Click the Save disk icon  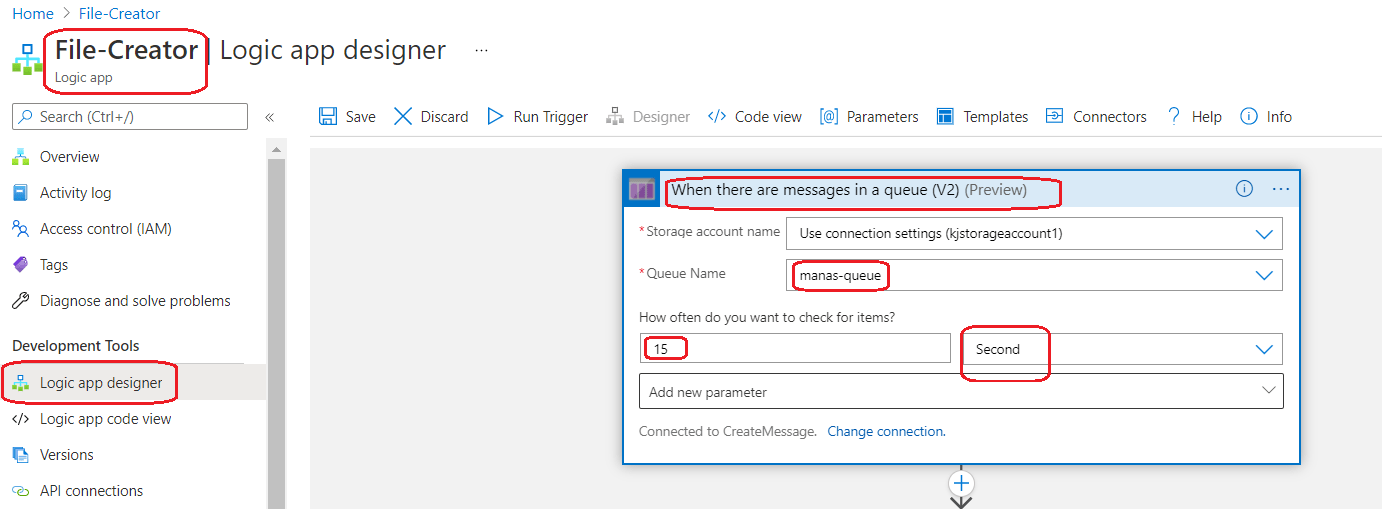point(328,117)
